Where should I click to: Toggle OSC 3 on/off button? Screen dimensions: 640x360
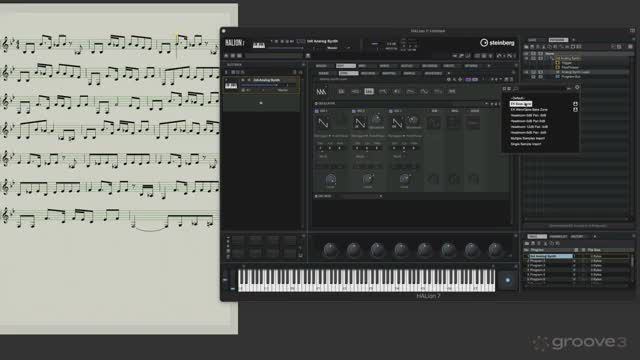point(391,111)
